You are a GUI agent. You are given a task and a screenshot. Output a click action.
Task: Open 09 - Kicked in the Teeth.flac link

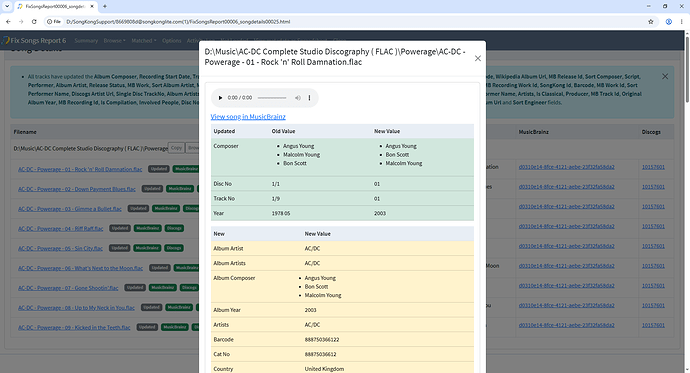pyautogui.click(x=74, y=328)
